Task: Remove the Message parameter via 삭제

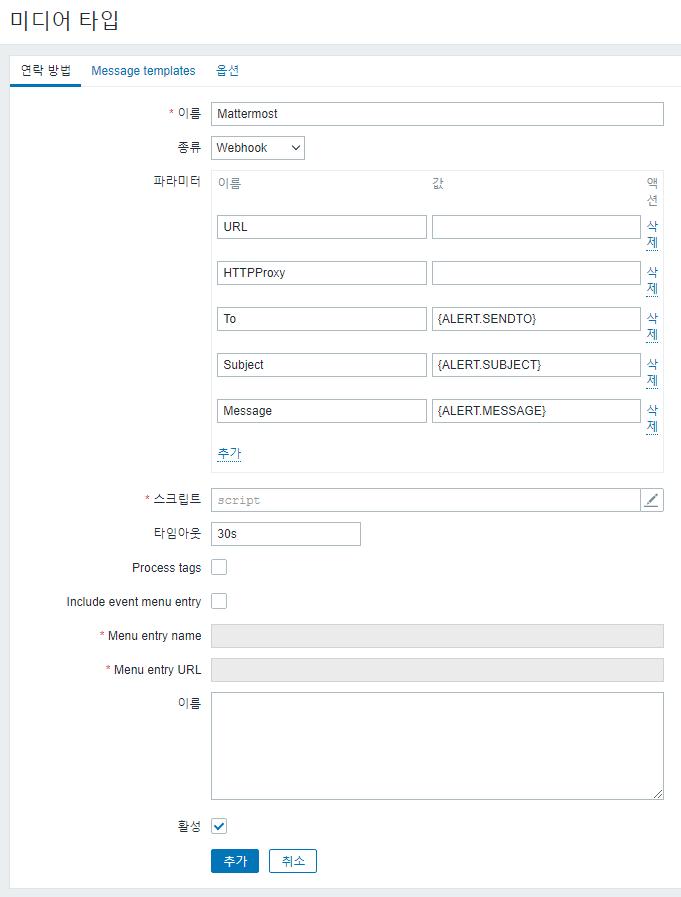Action: pos(652,418)
